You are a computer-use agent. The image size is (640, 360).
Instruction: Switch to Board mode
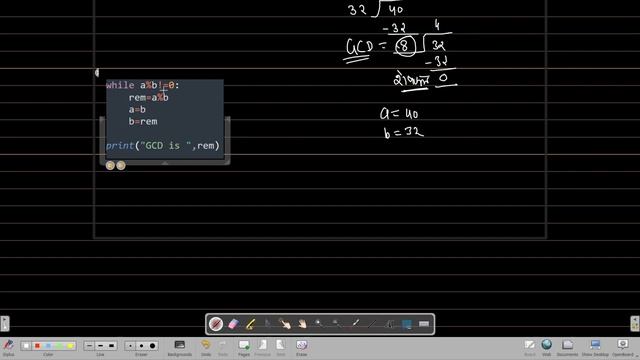click(529, 348)
